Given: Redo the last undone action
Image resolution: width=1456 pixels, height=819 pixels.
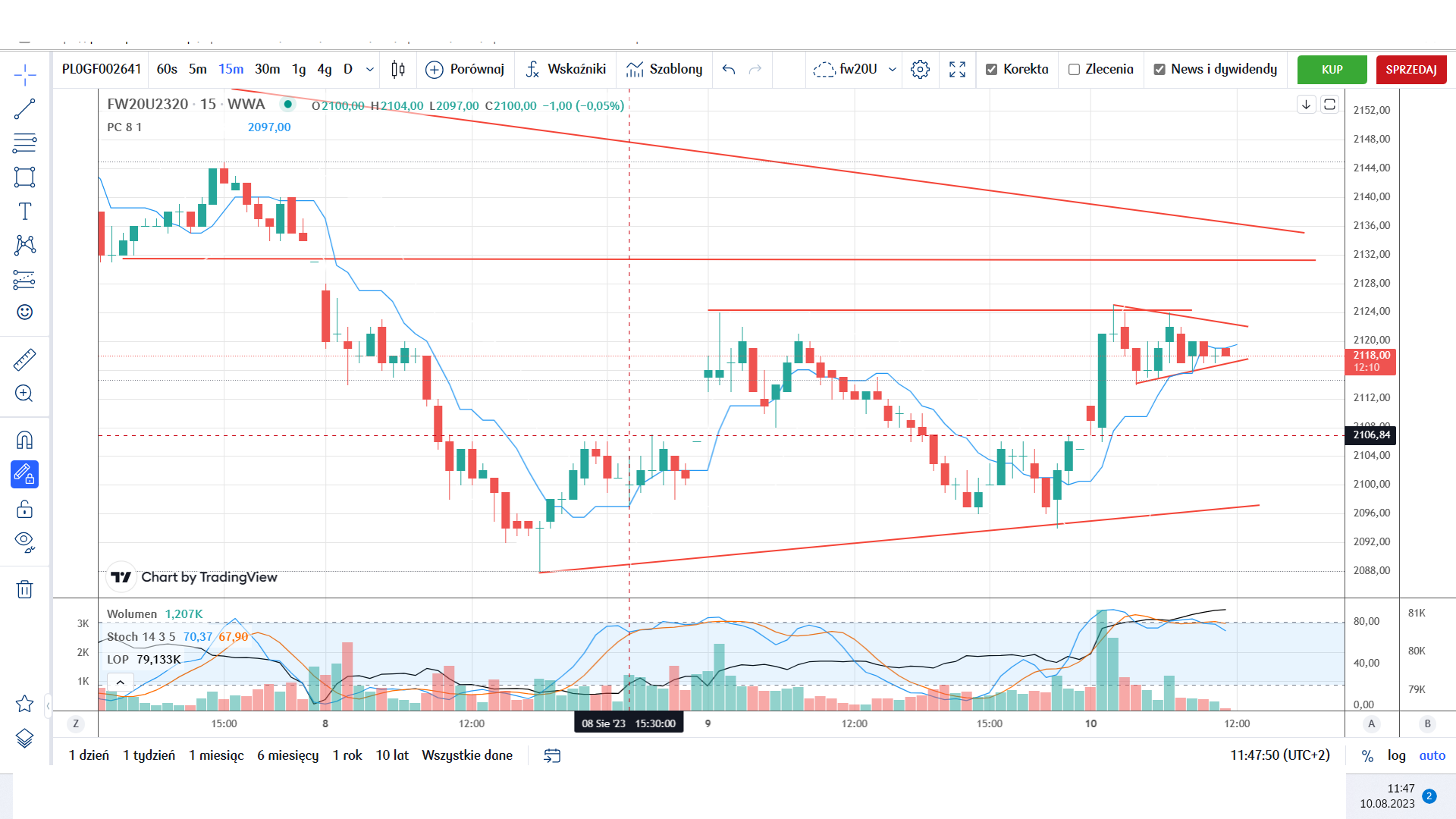Looking at the screenshot, I should 755,69.
